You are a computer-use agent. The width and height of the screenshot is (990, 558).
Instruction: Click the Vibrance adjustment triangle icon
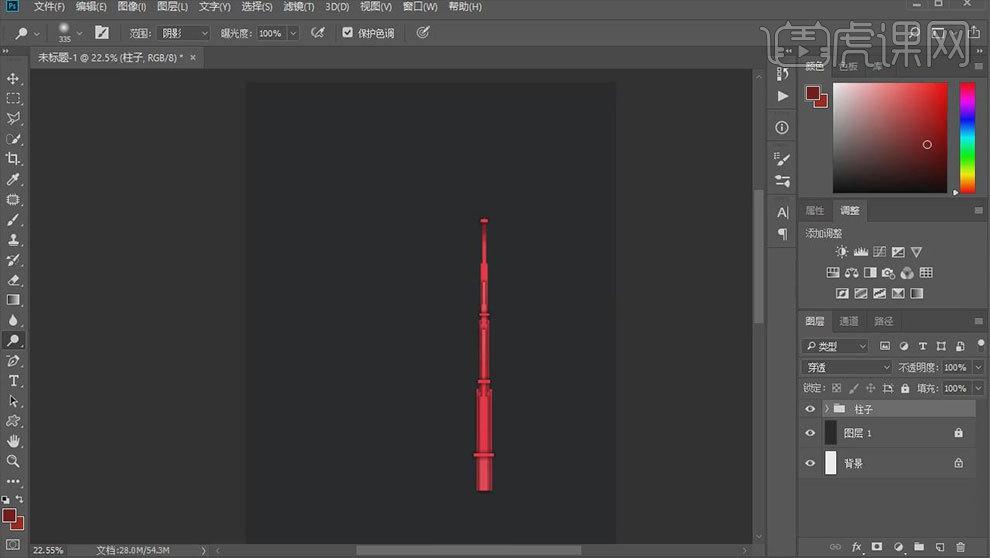916,252
